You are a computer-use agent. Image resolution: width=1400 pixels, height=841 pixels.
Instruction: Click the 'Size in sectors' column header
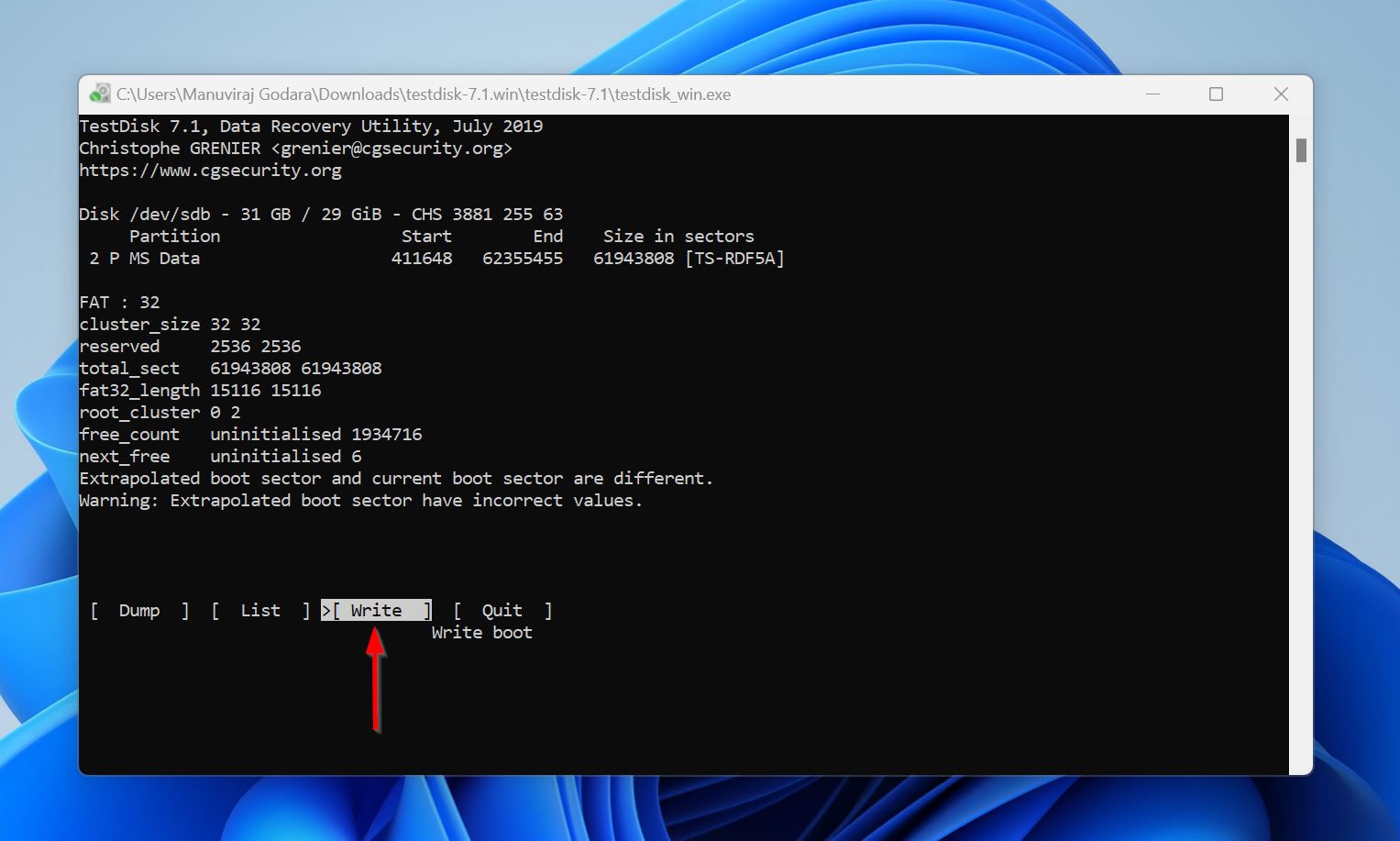click(678, 237)
